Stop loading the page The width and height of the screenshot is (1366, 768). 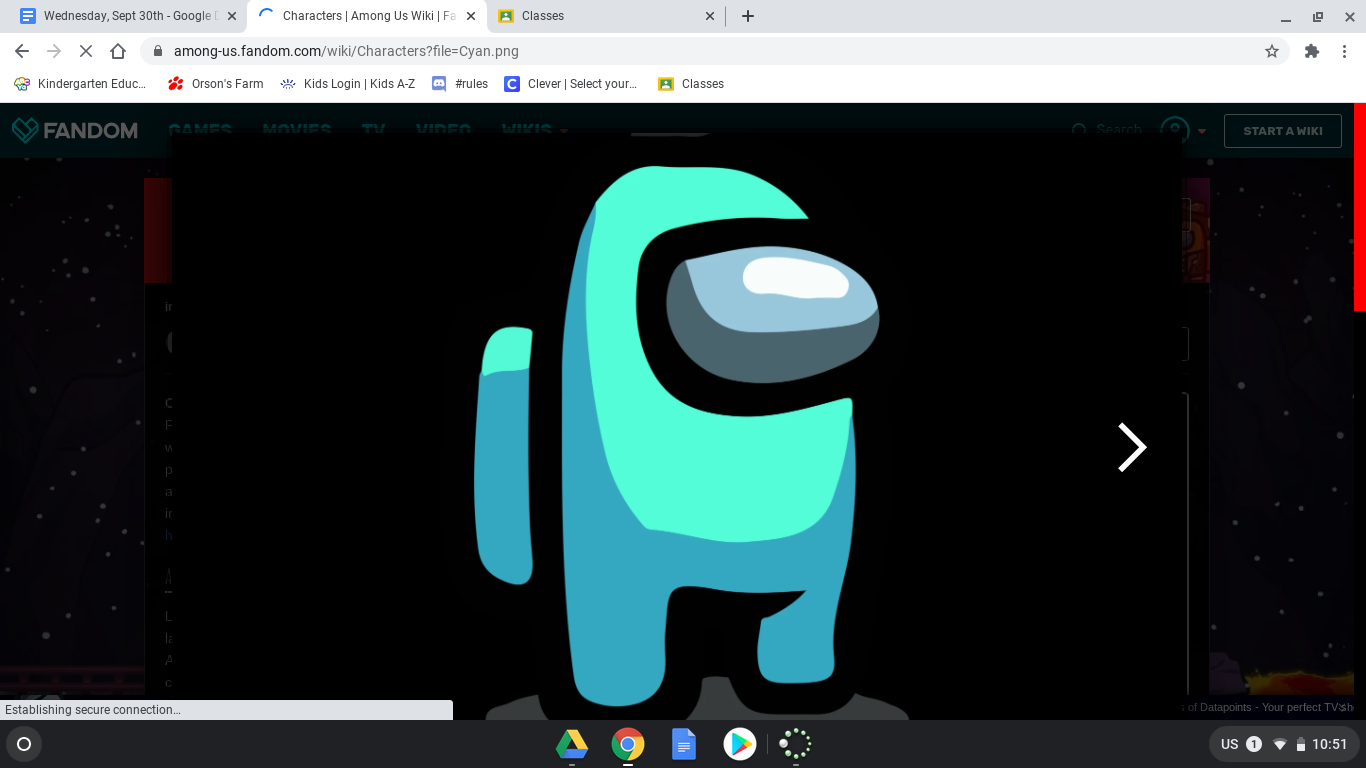tap(86, 51)
